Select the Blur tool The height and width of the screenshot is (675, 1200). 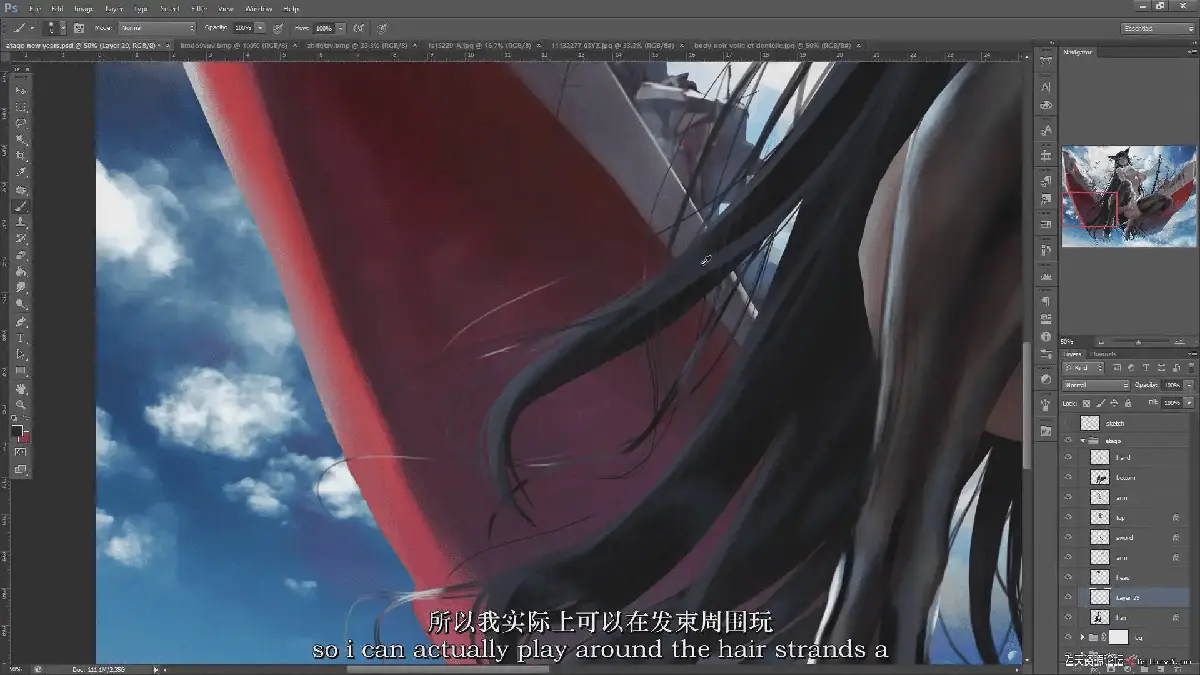pyautogui.click(x=22, y=288)
